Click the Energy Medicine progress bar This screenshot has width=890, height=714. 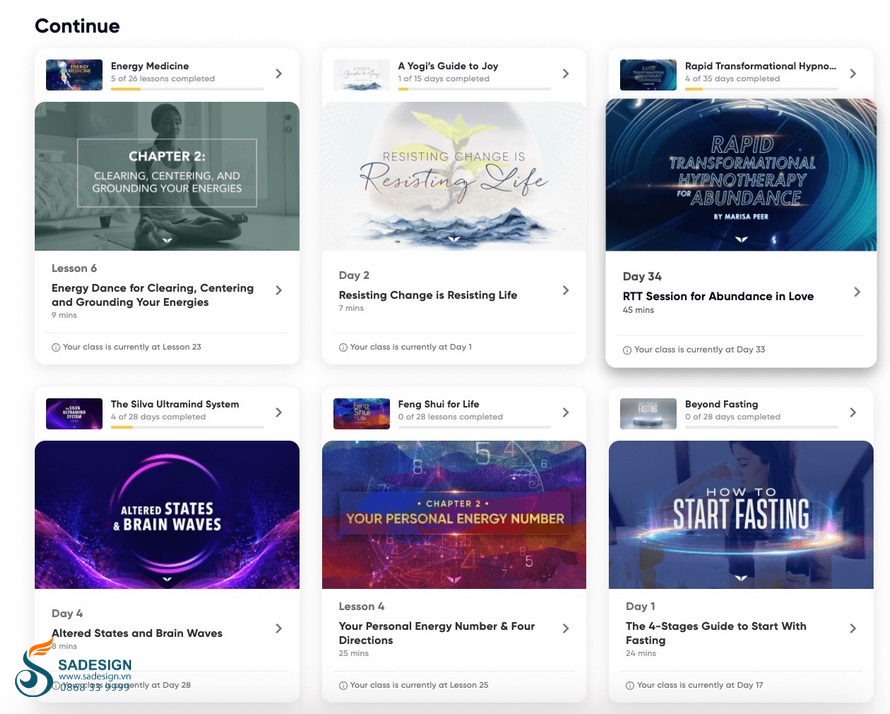[x=187, y=89]
